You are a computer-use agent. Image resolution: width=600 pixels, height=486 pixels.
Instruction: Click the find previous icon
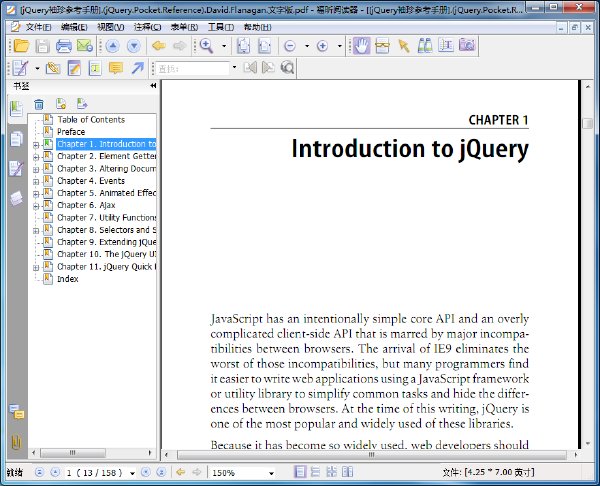click(x=250, y=68)
